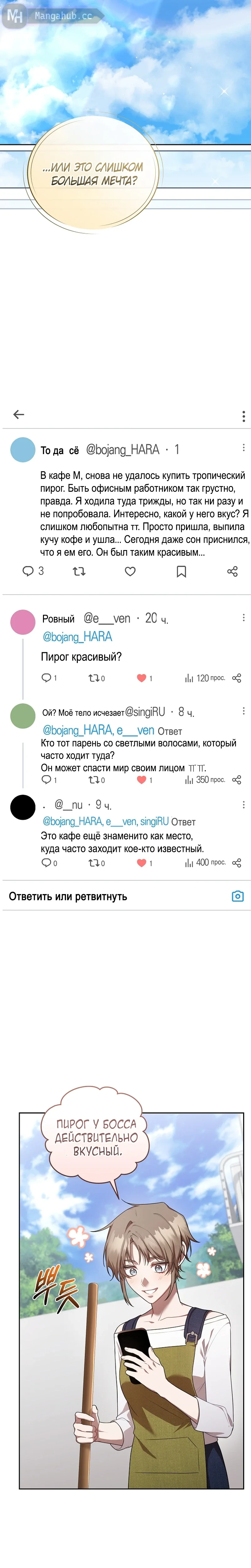This screenshot has width=251, height=1568.
Task: Like the main post by @bojang_HARA
Action: point(131,572)
